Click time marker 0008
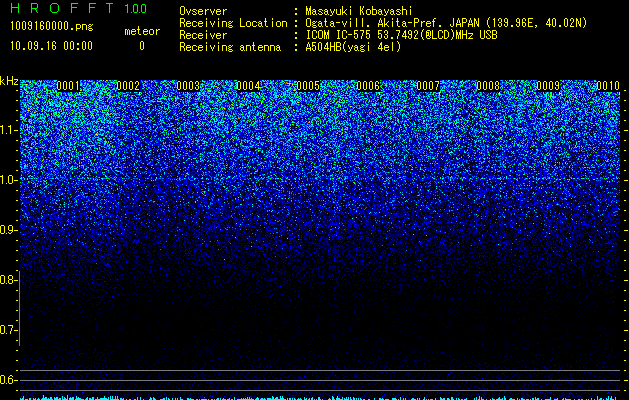 point(488,86)
